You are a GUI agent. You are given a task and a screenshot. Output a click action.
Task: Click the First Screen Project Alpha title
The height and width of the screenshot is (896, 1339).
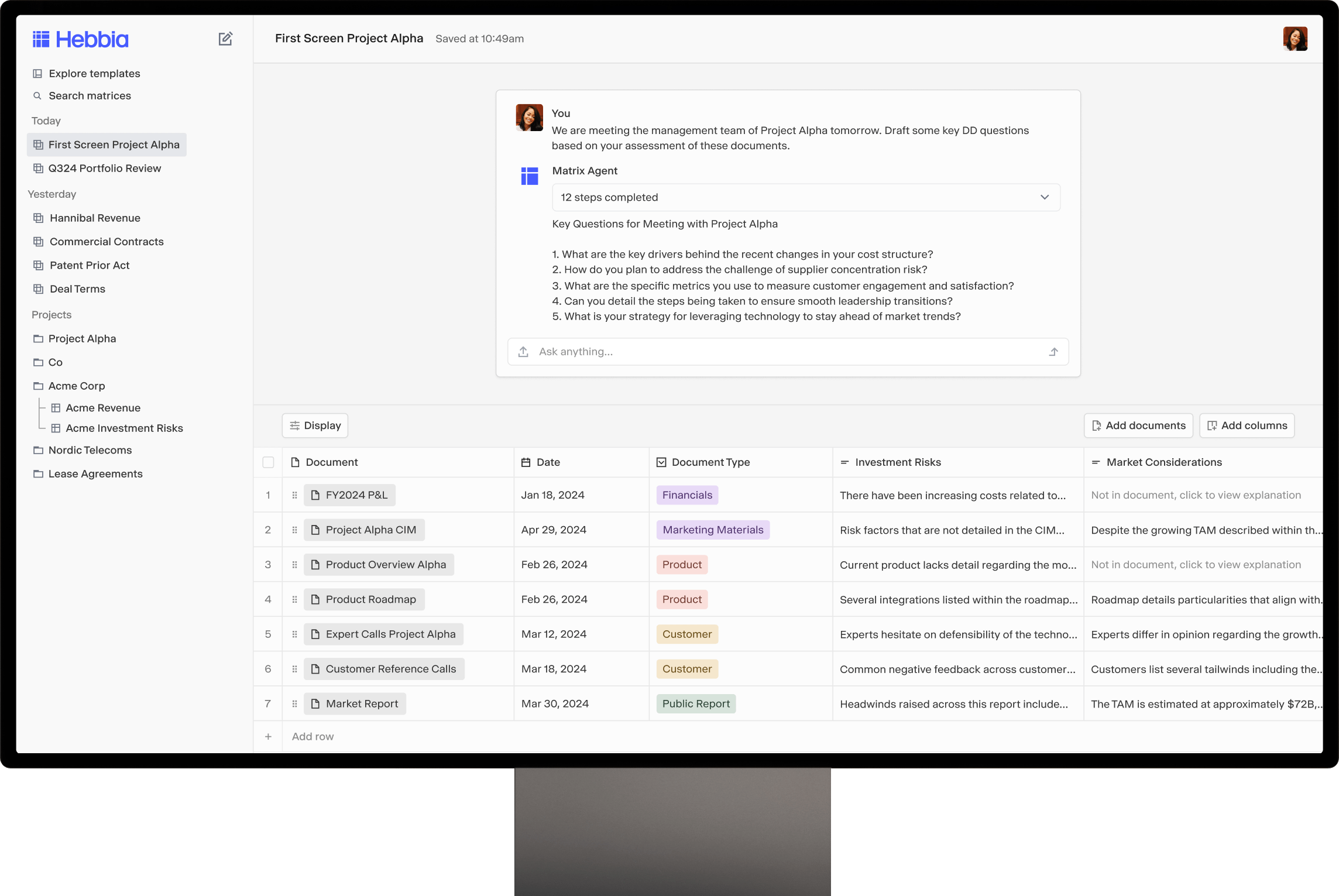(349, 39)
